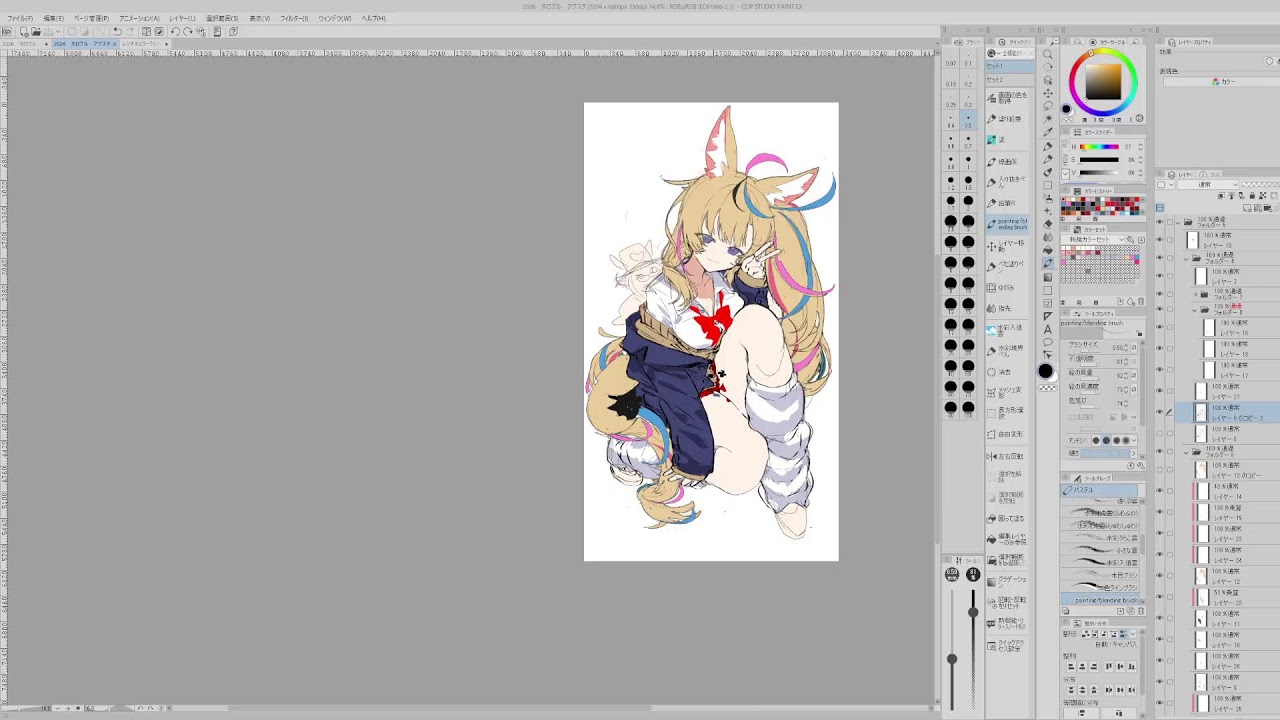Click the transparent color swatch below main color
Image resolution: width=1280 pixels, height=720 pixels.
(1046, 387)
